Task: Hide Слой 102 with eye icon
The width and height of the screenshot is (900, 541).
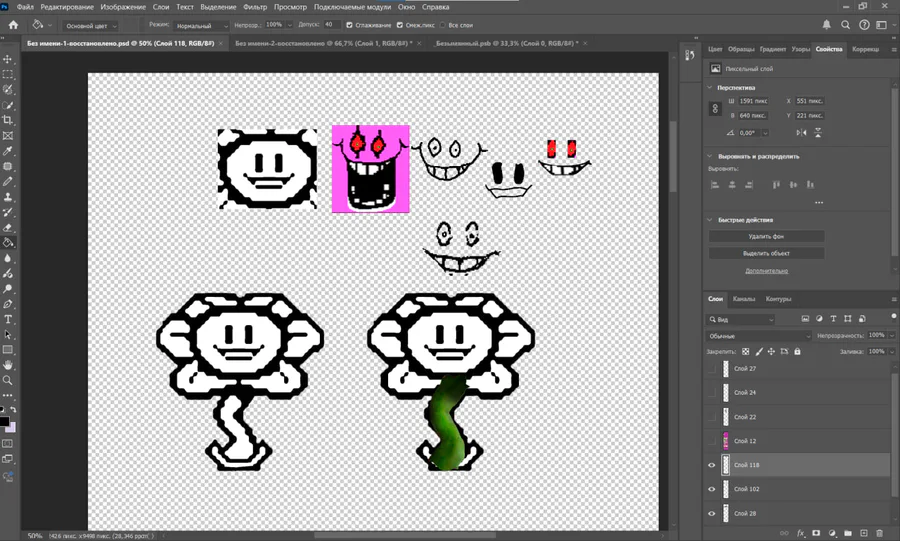Action: (712, 489)
